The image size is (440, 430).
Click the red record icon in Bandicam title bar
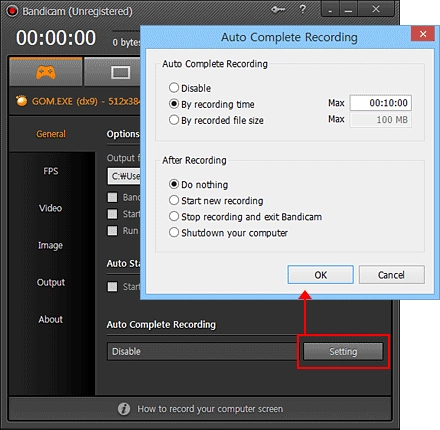(12, 11)
